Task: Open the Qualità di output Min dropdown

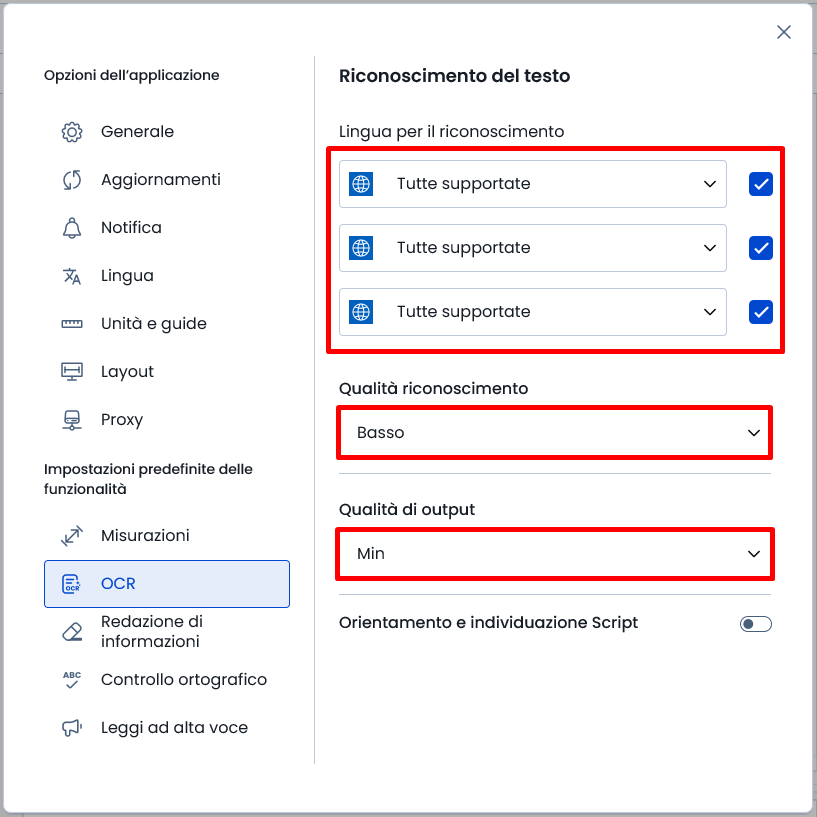Action: [x=555, y=553]
